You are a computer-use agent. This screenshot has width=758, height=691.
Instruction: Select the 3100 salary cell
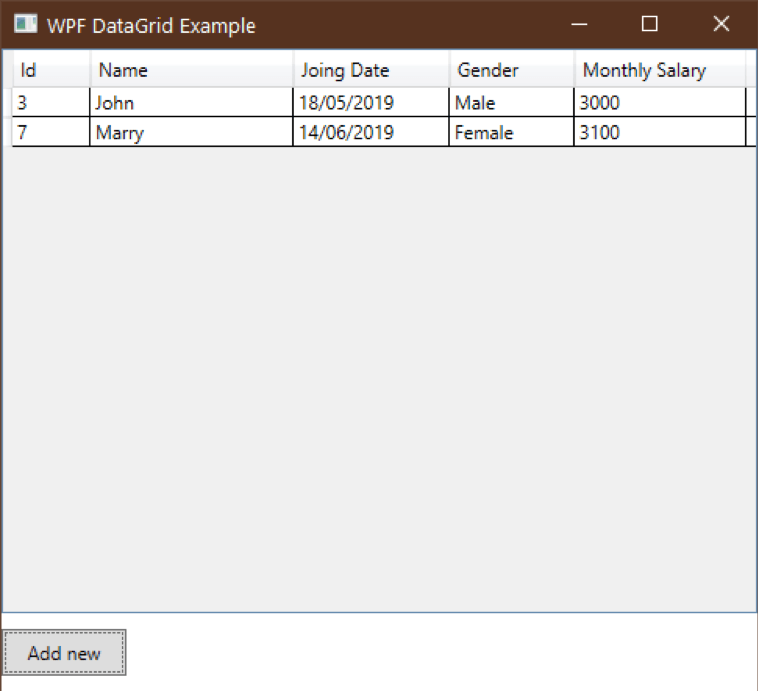[x=660, y=132]
